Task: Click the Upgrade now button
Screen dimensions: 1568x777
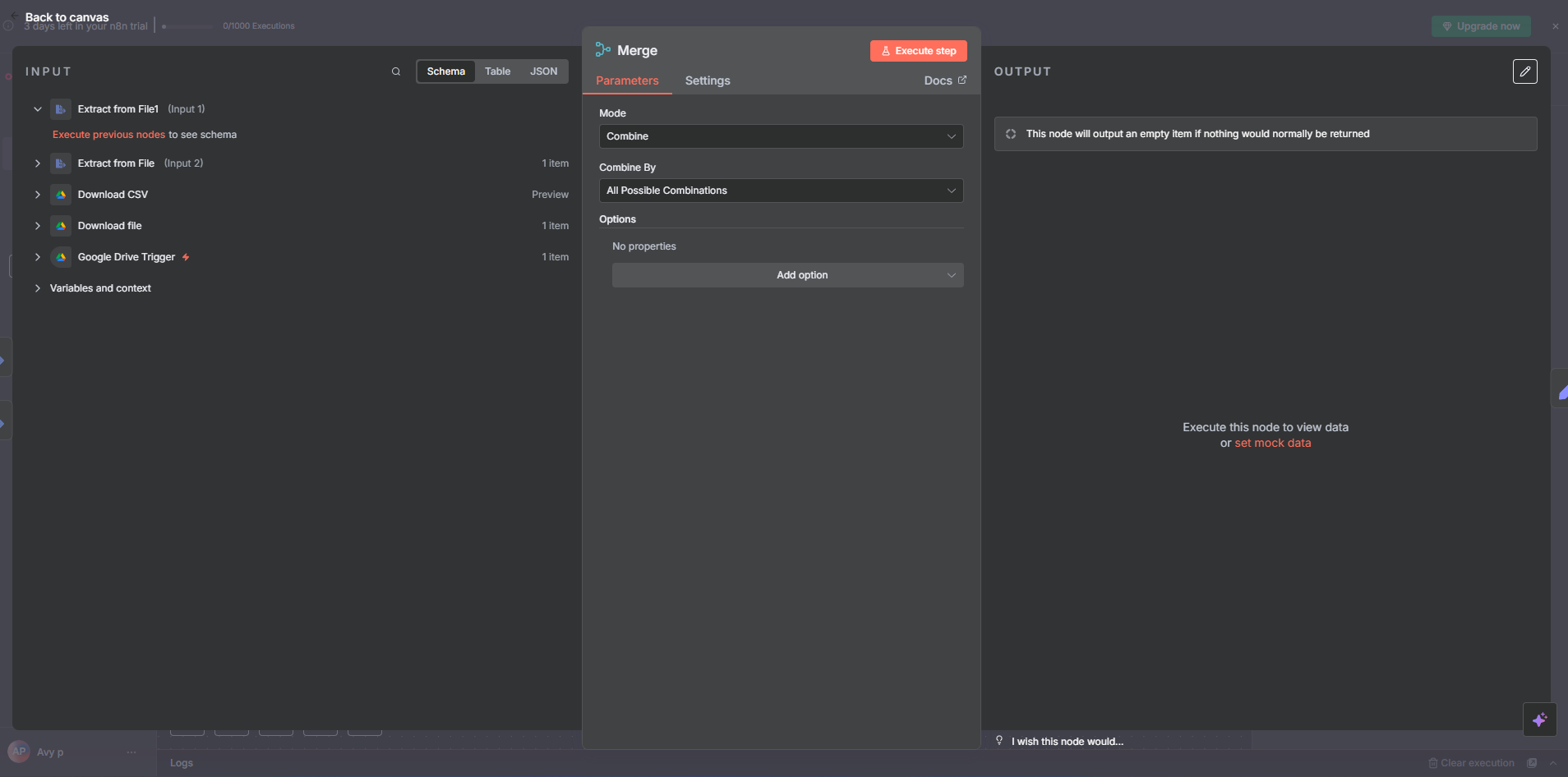Action: click(1480, 26)
